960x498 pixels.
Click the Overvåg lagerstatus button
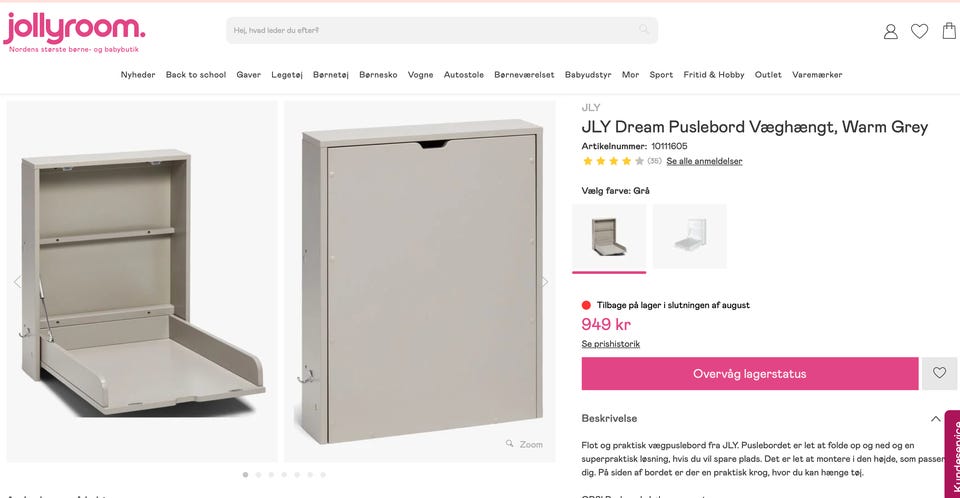750,374
